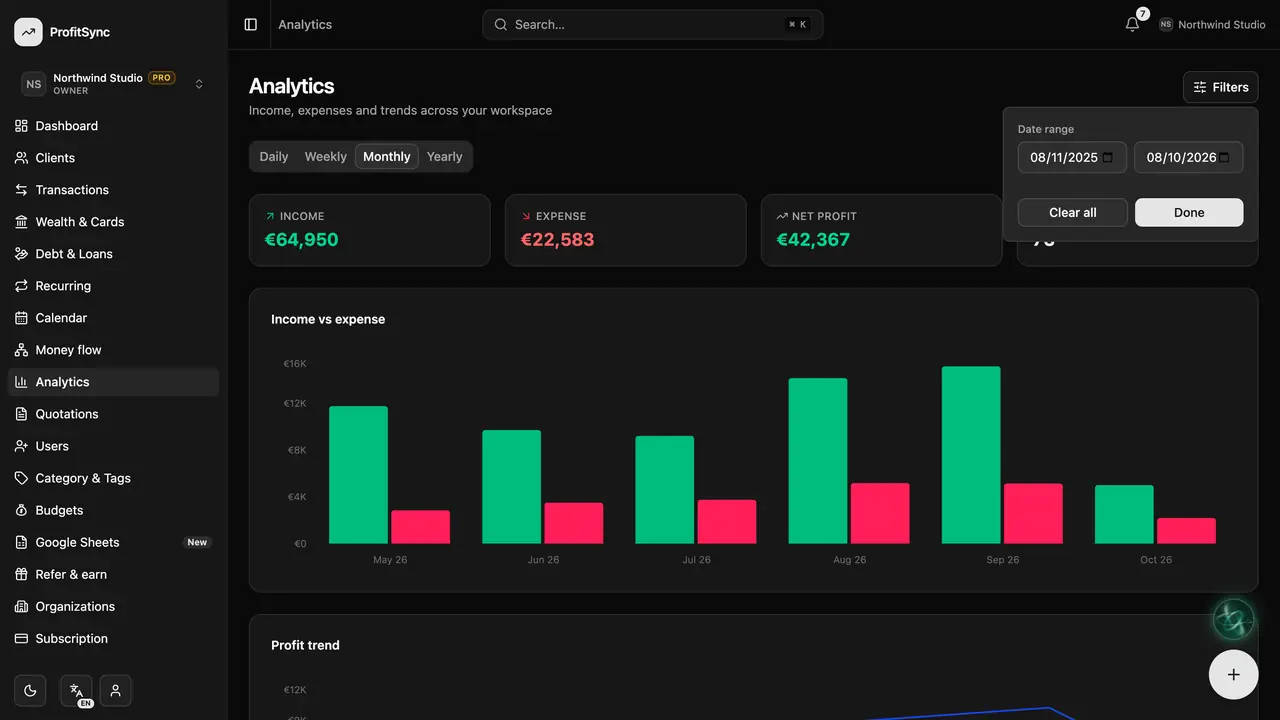Open Category & Tags
1280x720 pixels.
113,478
